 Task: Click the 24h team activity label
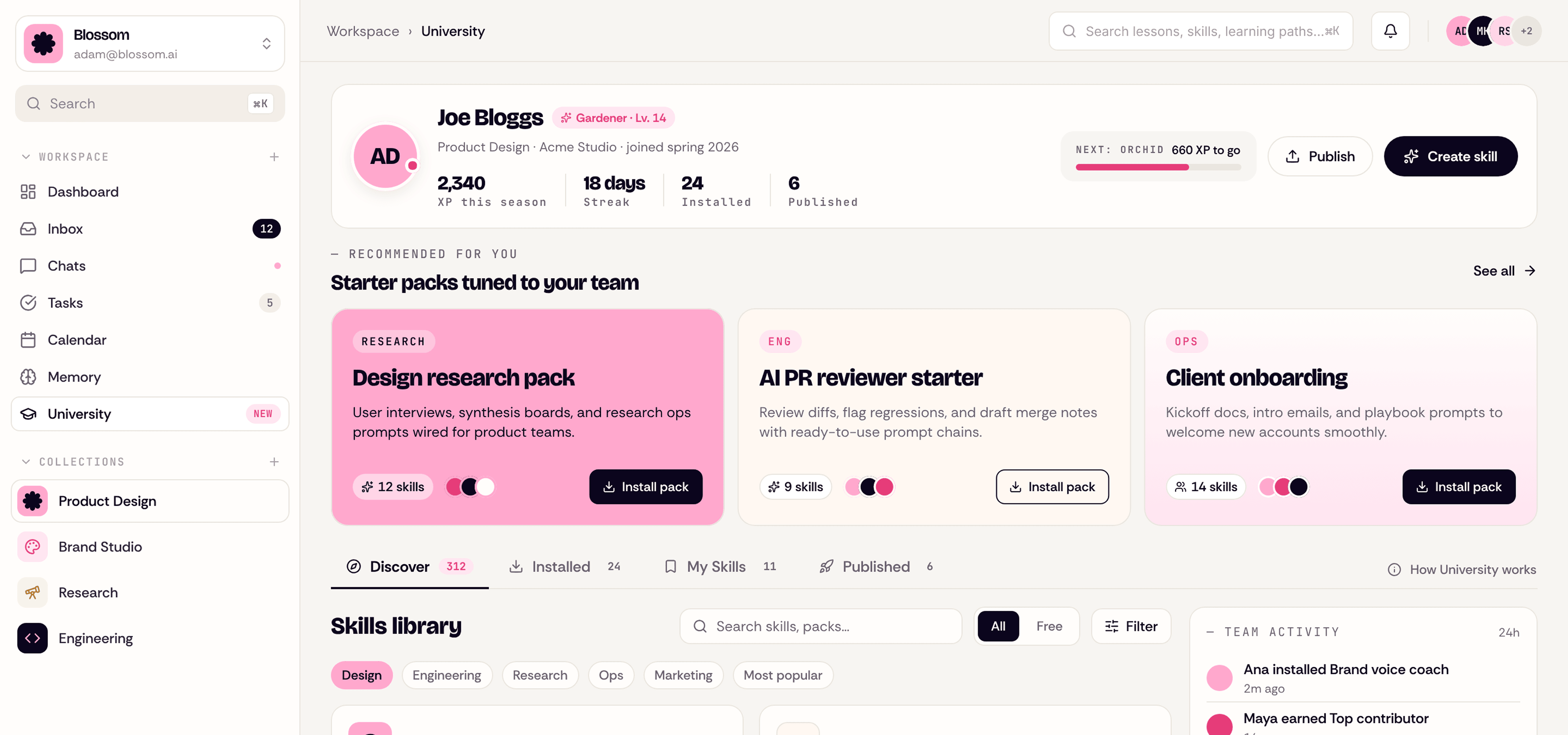click(x=1508, y=633)
